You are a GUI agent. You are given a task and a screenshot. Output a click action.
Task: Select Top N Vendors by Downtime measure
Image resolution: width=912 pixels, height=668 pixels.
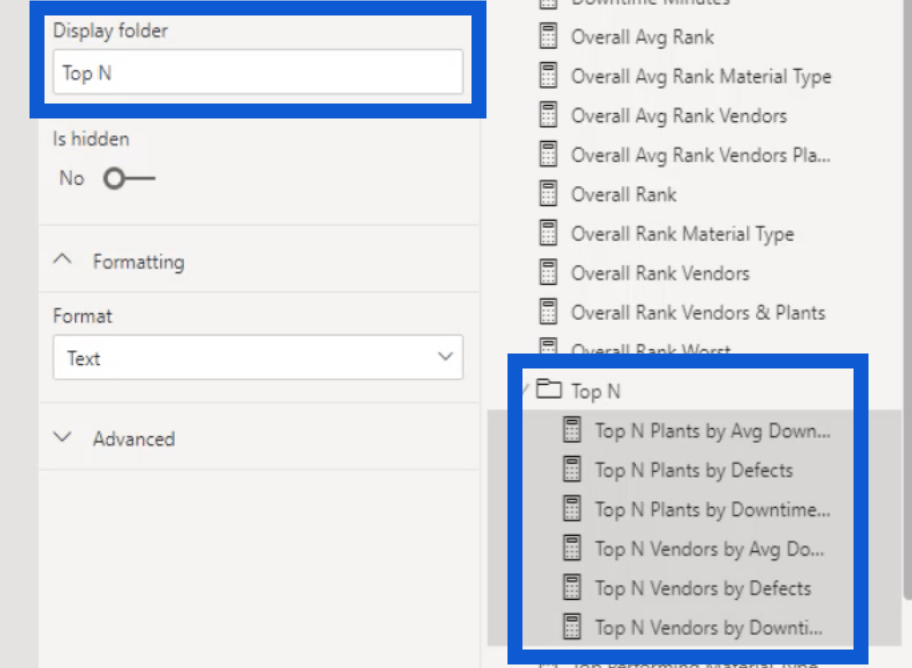(x=708, y=627)
